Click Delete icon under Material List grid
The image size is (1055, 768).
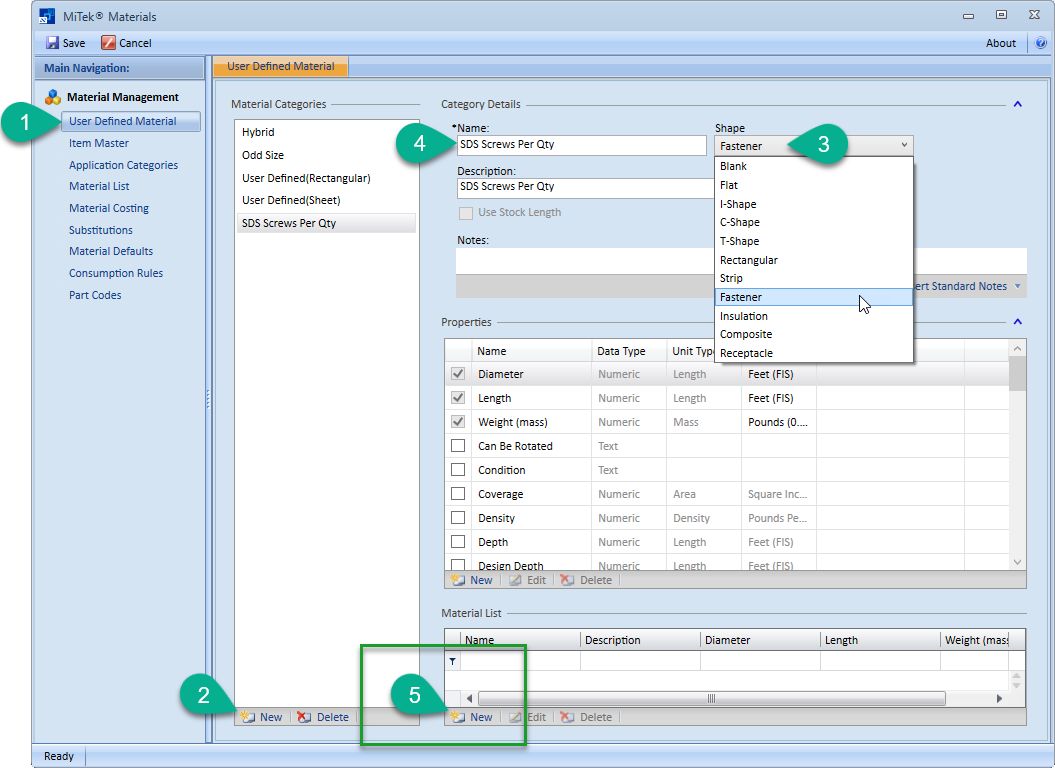[x=567, y=717]
